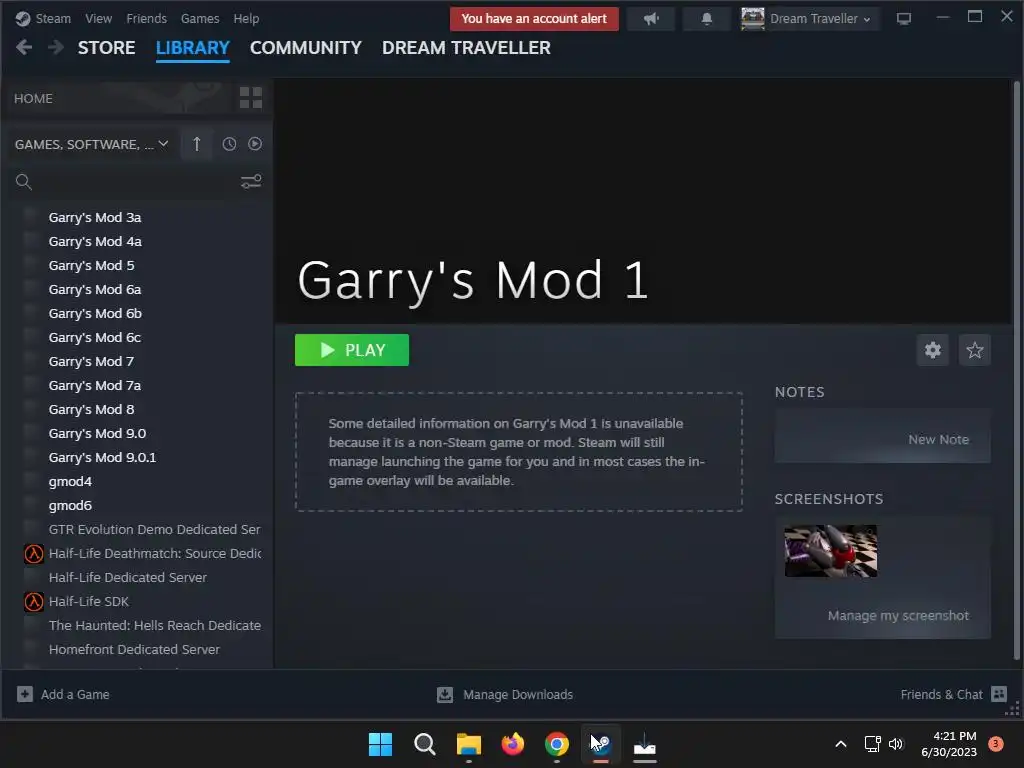Toggle sort order up arrow

pyautogui.click(x=197, y=144)
